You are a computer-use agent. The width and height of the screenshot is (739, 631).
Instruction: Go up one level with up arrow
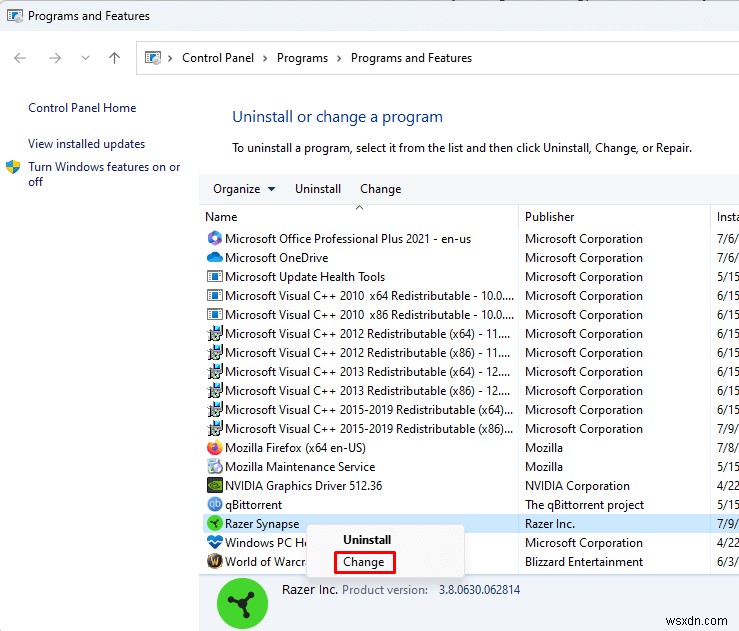pos(114,58)
